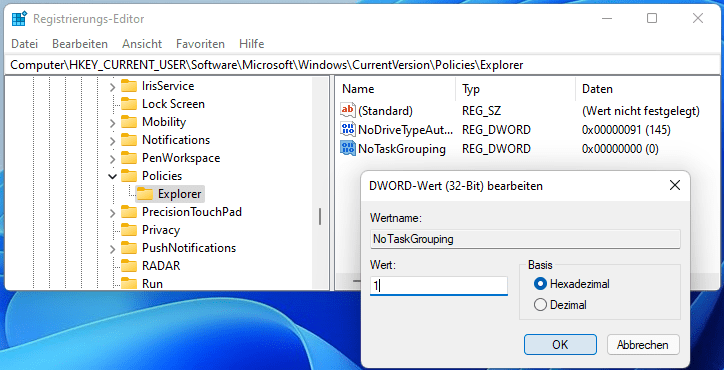Image resolution: width=724 pixels, height=370 pixels.
Task: Click the tree pane vertical scrollbar thumb
Action: [x=320, y=216]
